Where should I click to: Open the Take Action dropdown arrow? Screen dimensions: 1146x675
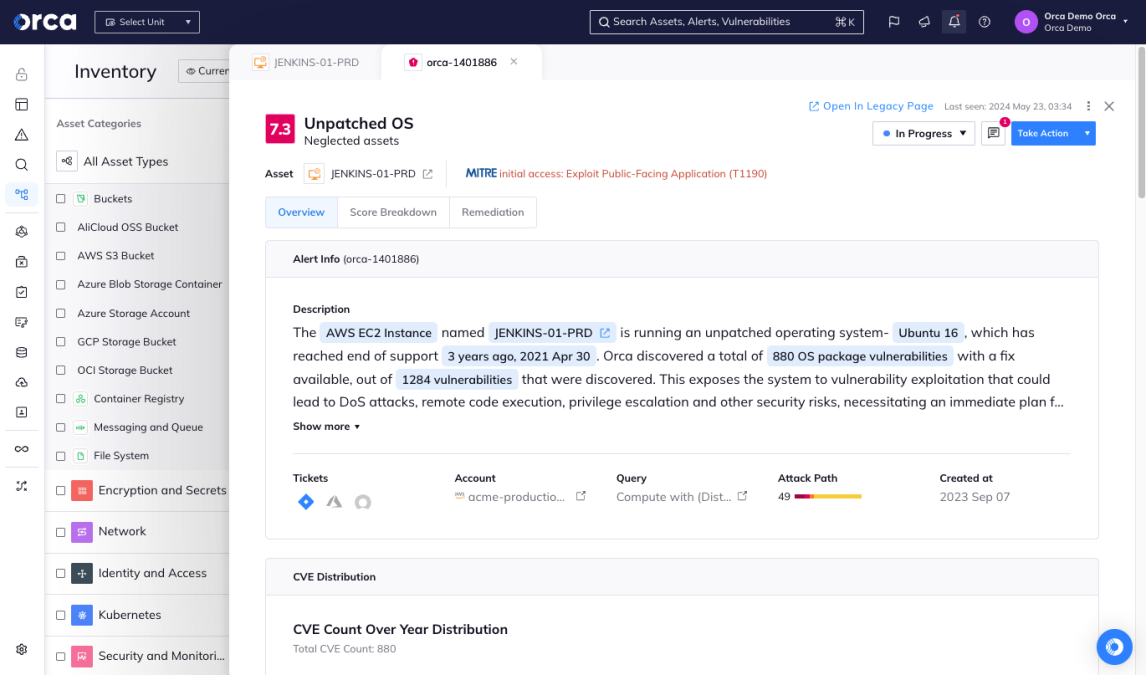tap(1087, 133)
